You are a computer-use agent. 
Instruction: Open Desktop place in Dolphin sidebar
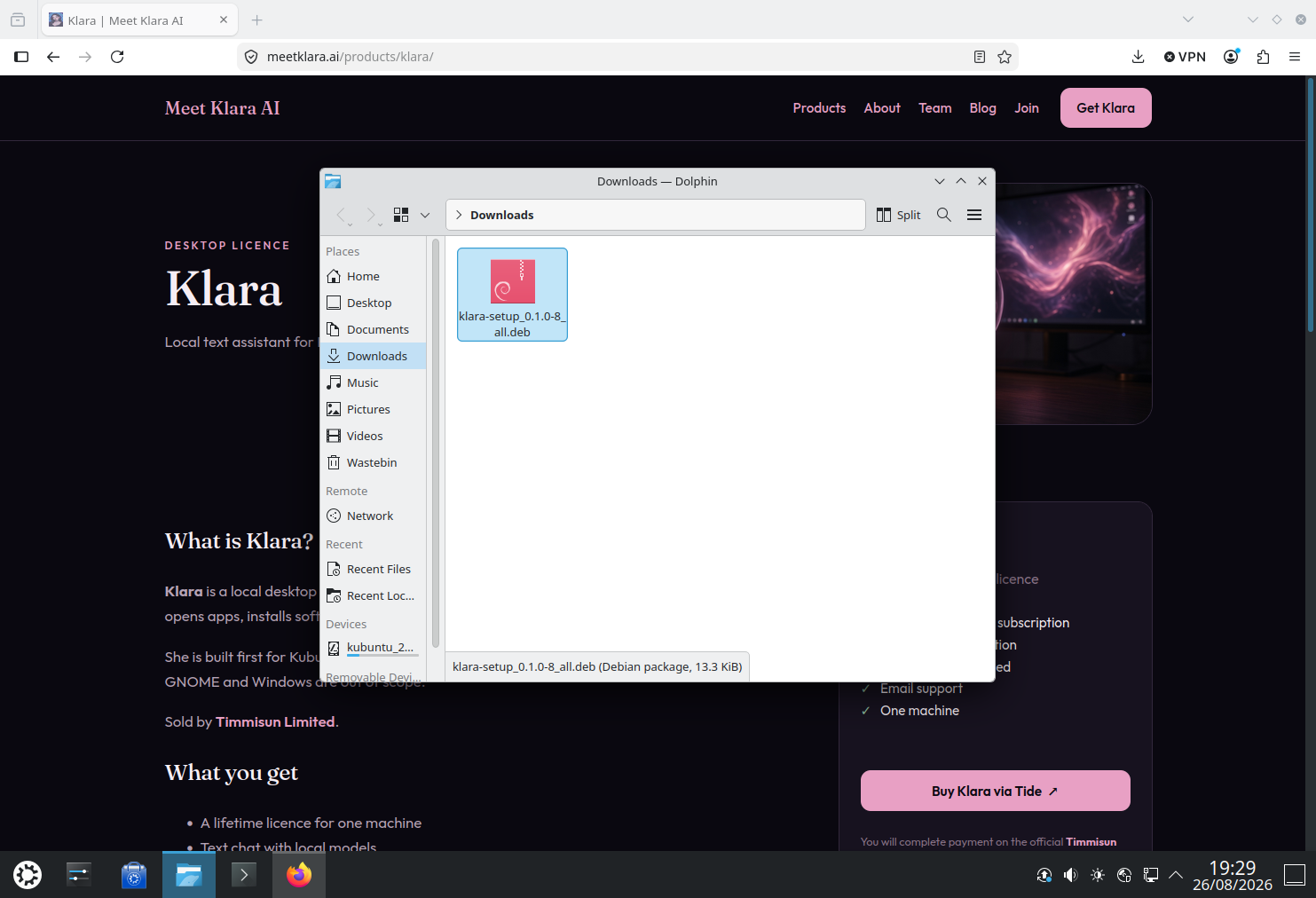[373, 303]
